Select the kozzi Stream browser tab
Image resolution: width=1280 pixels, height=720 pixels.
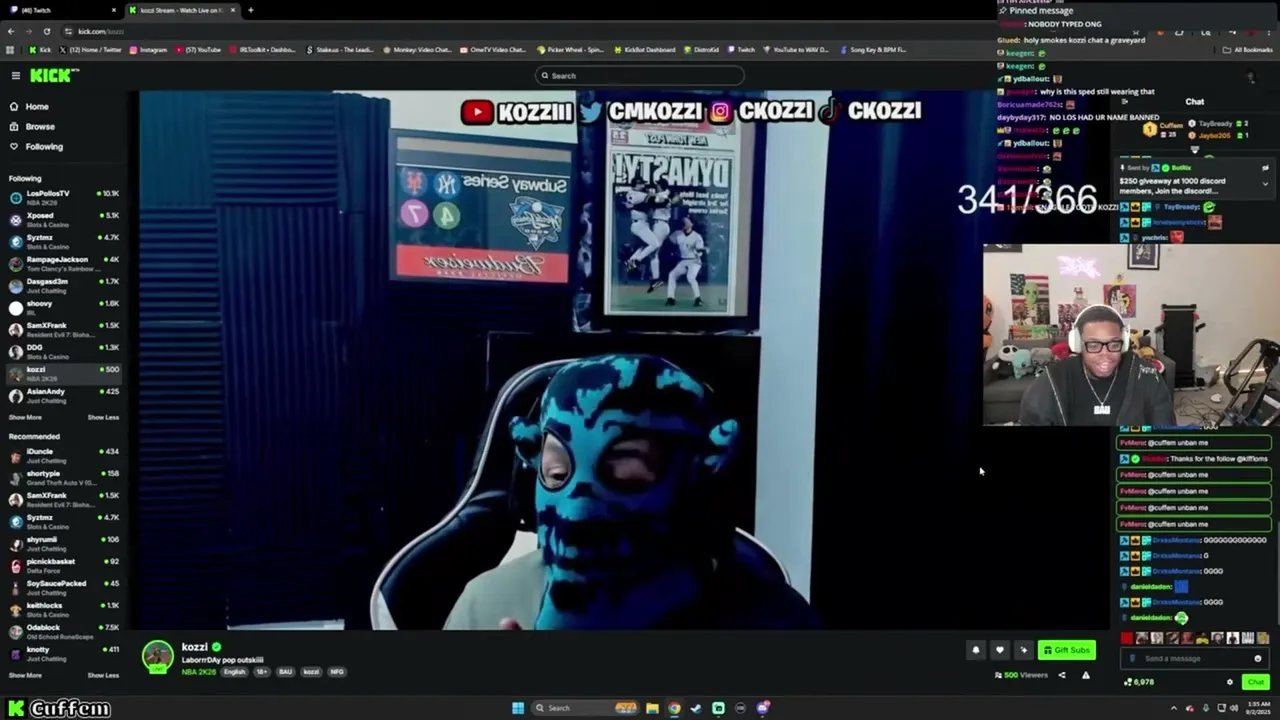(182, 10)
